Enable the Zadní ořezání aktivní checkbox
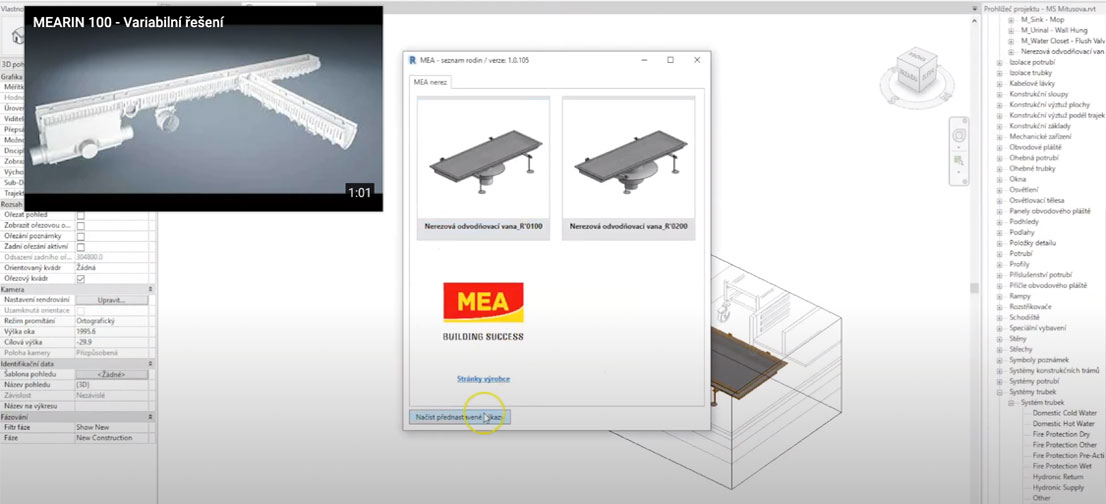This screenshot has height=504, width=1106. click(x=81, y=247)
